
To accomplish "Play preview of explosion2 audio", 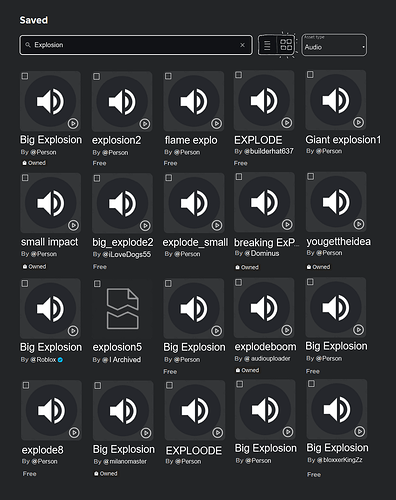I will coord(144,124).
